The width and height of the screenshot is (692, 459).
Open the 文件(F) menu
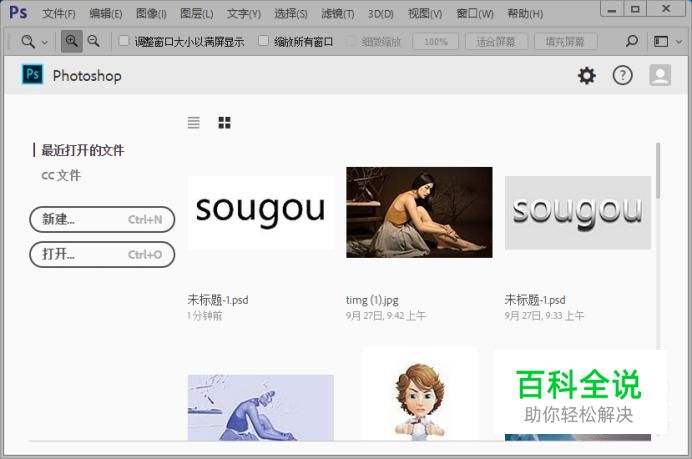point(59,14)
